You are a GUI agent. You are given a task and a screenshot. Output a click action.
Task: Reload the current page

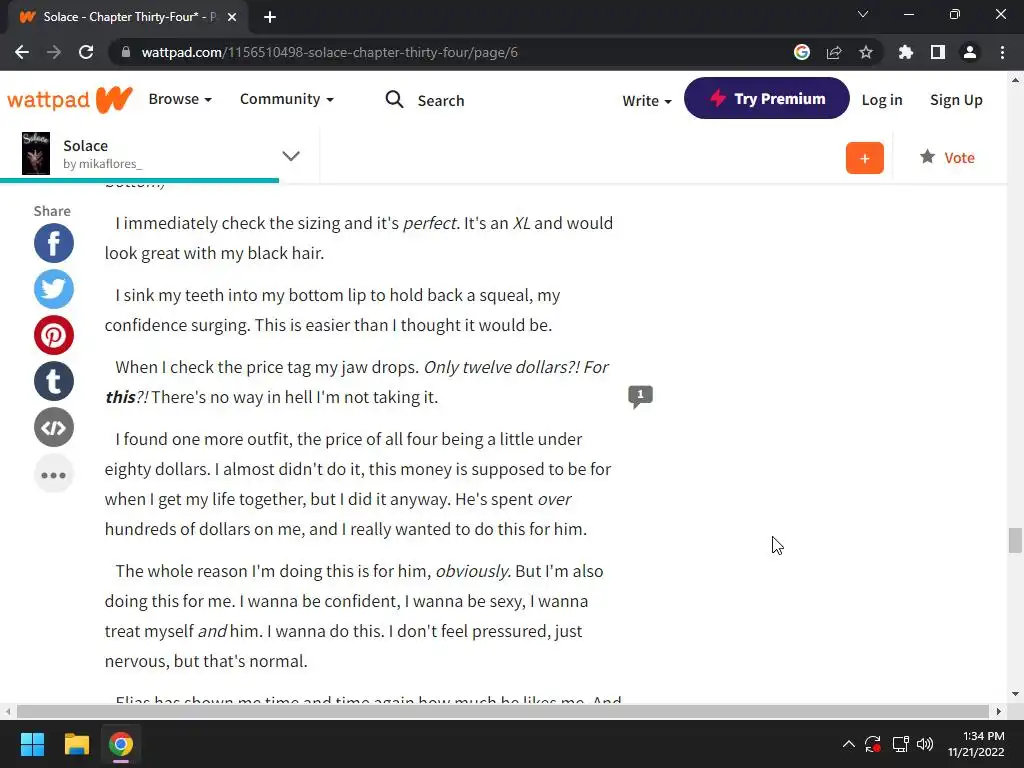click(x=86, y=52)
